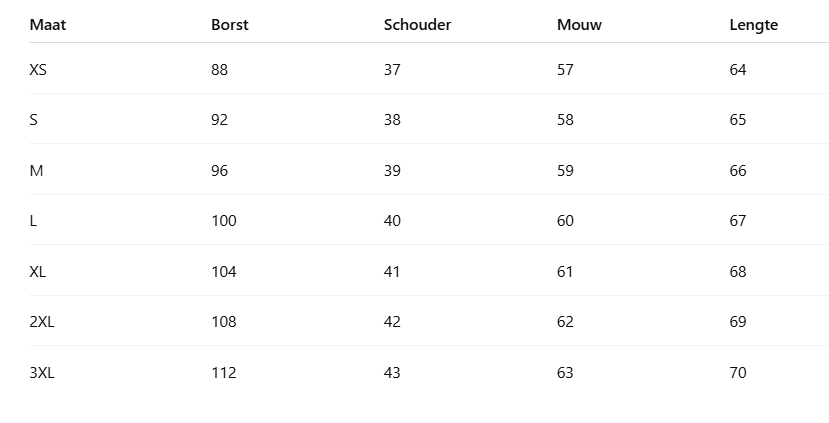Image resolution: width=829 pixels, height=423 pixels.
Task: Click sleeve value 61 for size XL
Action: tap(565, 272)
